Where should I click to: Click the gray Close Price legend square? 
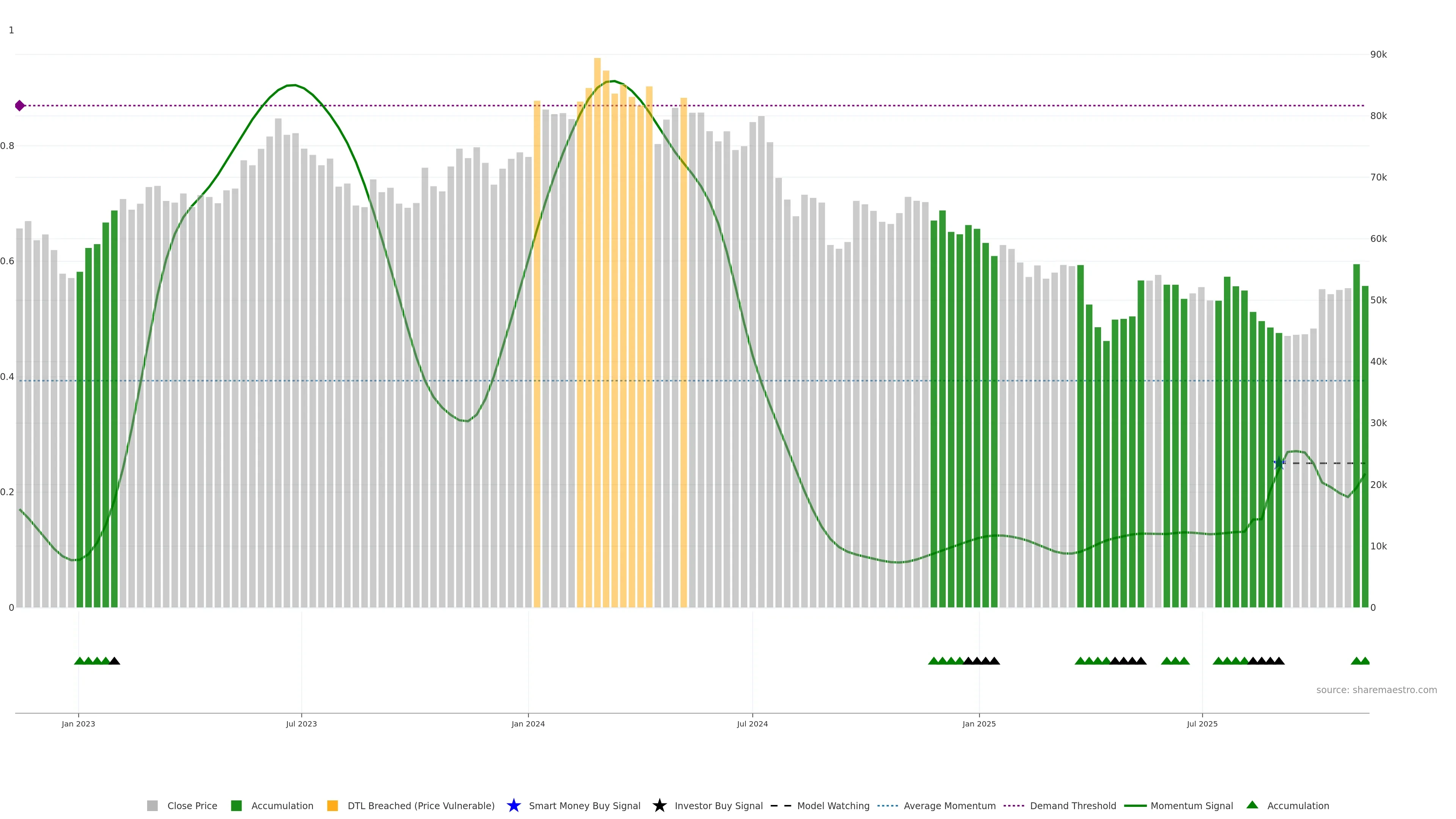[x=152, y=805]
